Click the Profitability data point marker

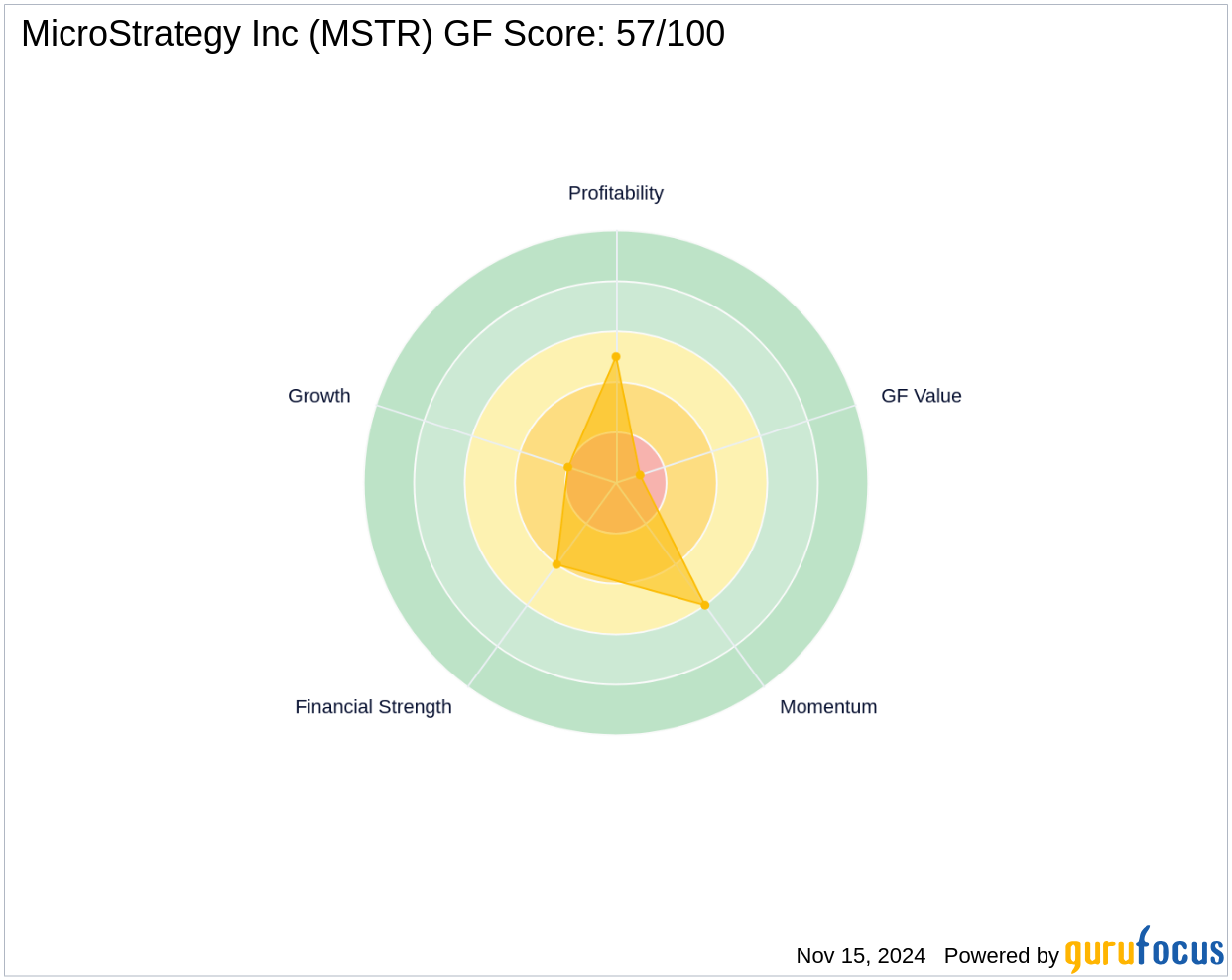(x=616, y=357)
